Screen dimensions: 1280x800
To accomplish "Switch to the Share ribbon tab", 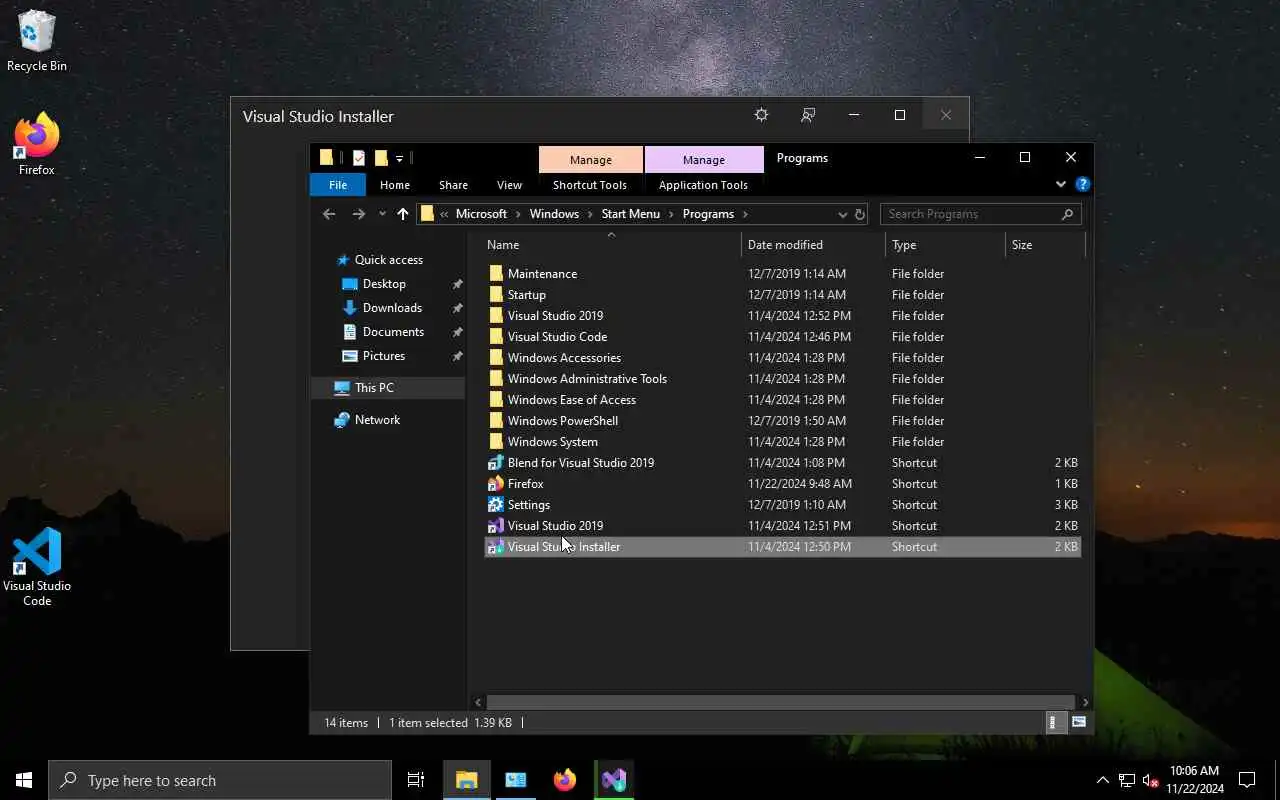I will [x=453, y=184].
